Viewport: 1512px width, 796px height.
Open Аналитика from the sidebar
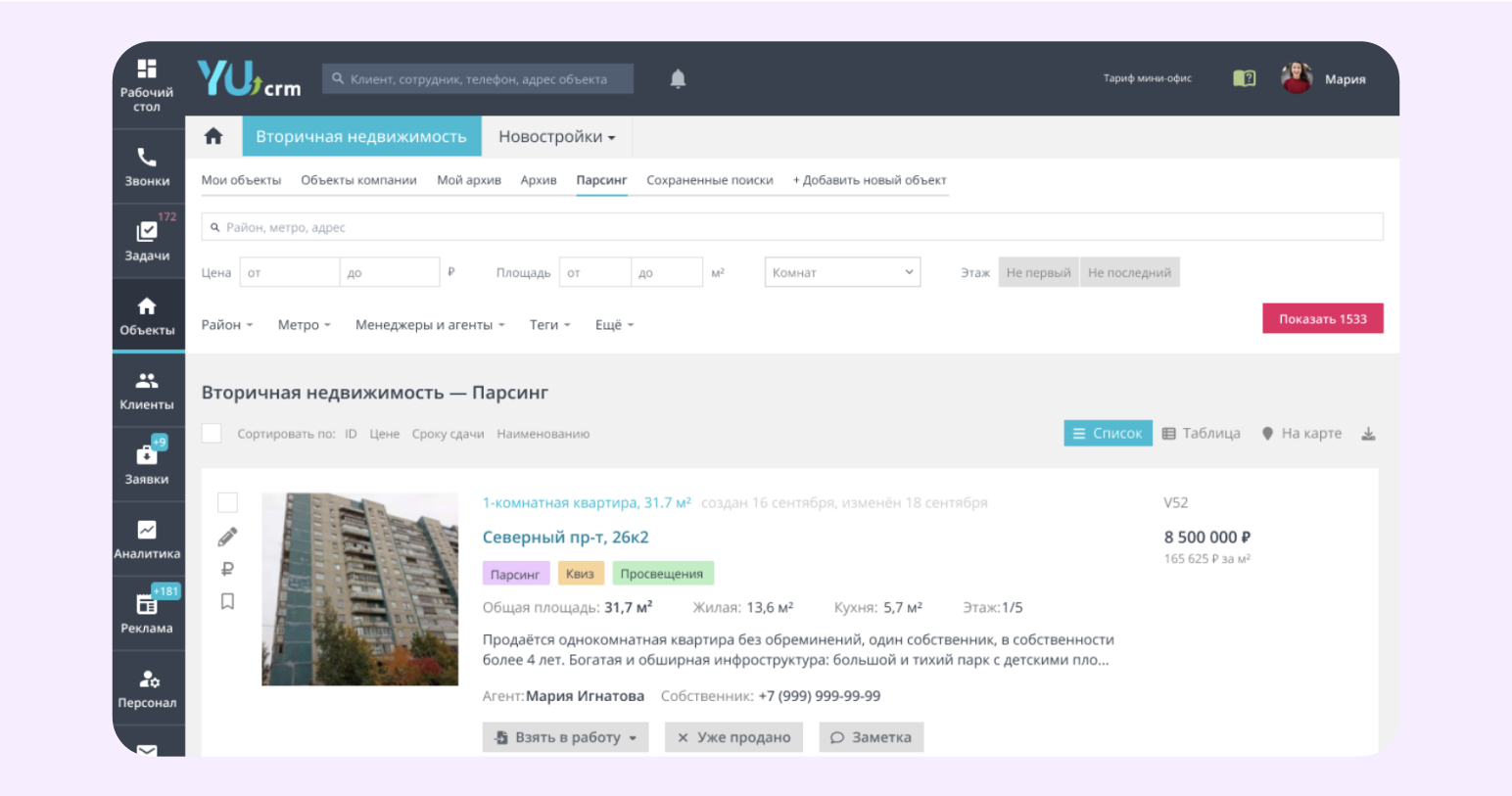click(147, 538)
